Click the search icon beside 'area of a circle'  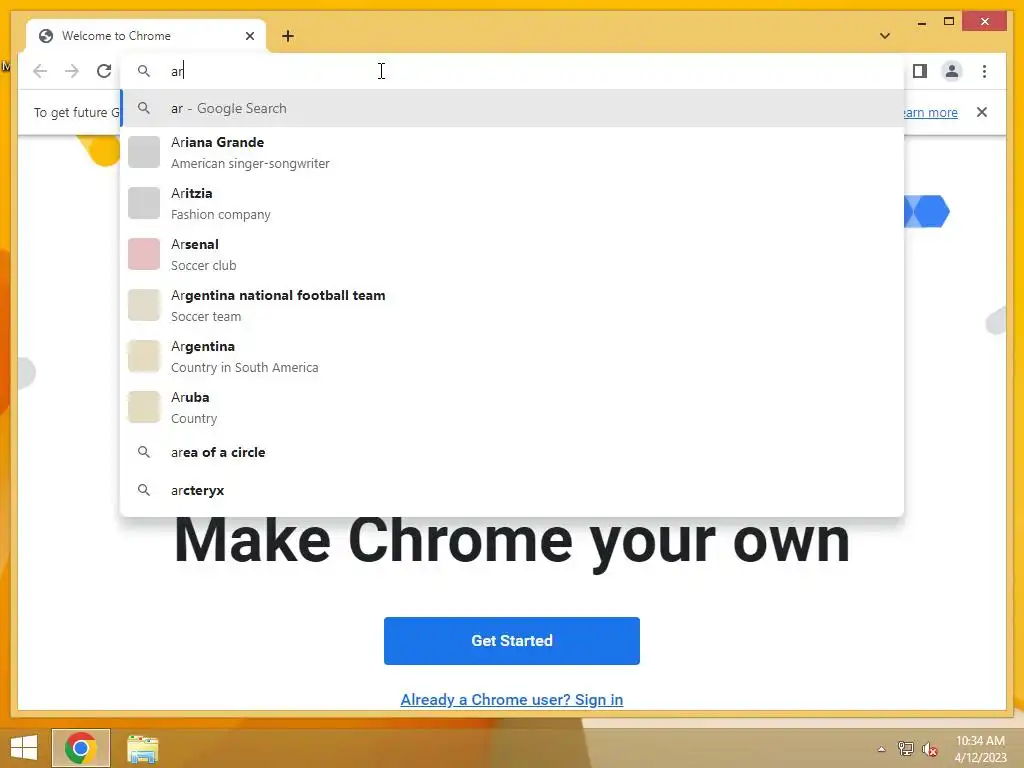pos(144,452)
